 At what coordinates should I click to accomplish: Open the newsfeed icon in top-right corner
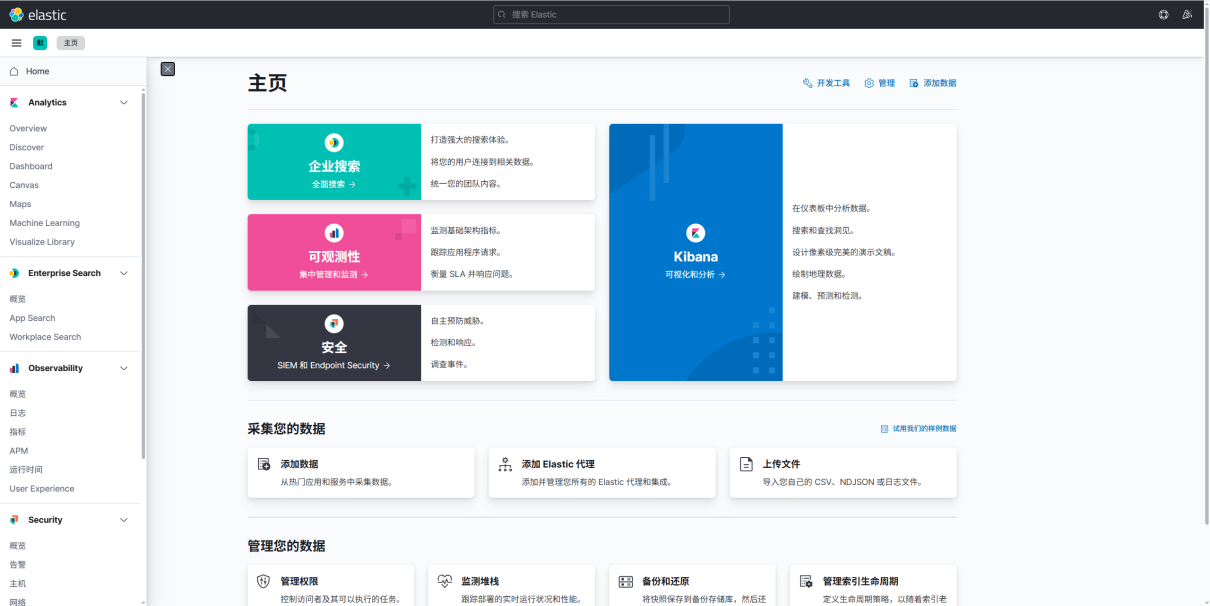[1187, 14]
